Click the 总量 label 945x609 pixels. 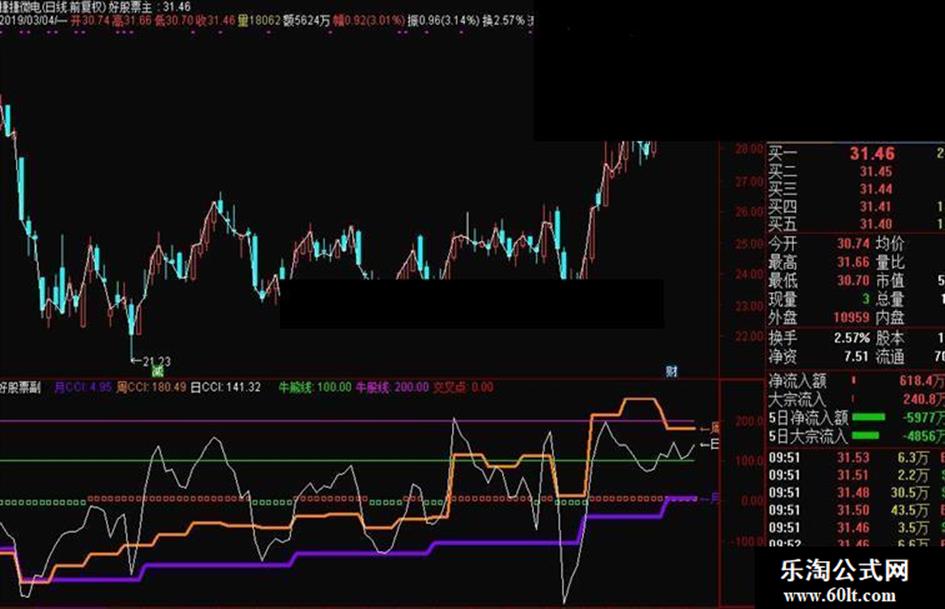890,298
